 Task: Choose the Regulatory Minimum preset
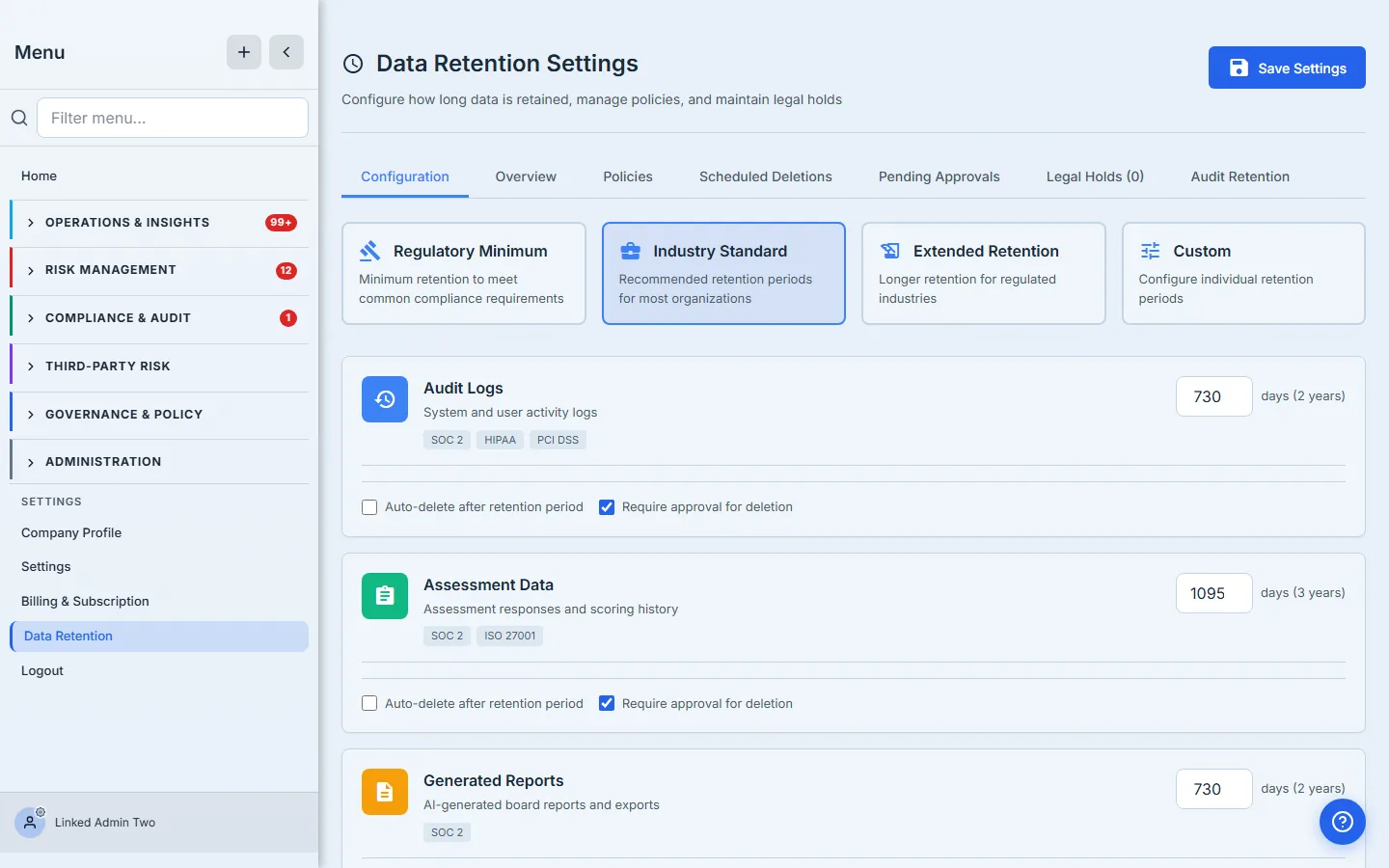point(464,274)
